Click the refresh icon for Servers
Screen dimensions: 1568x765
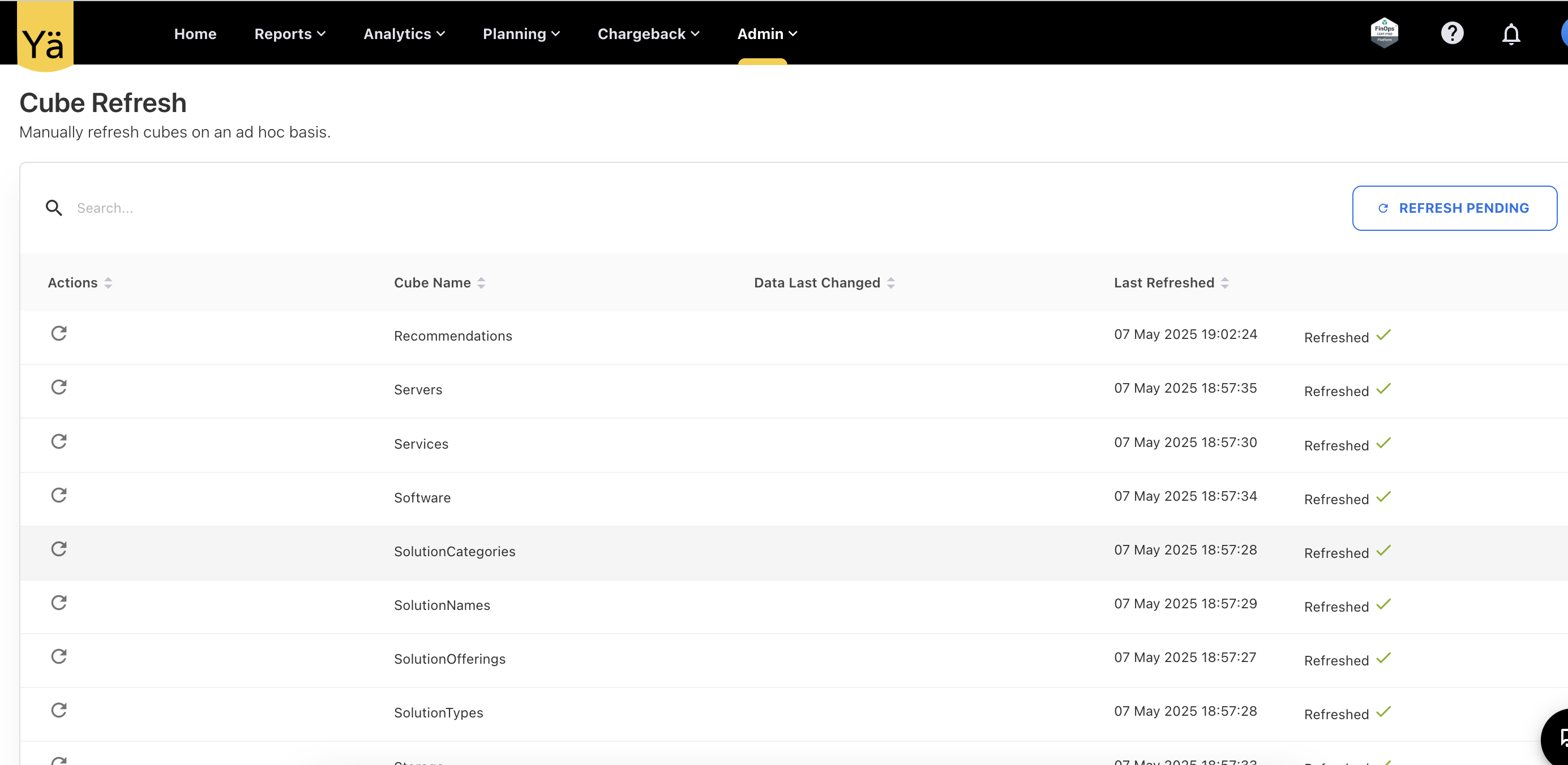tap(58, 387)
